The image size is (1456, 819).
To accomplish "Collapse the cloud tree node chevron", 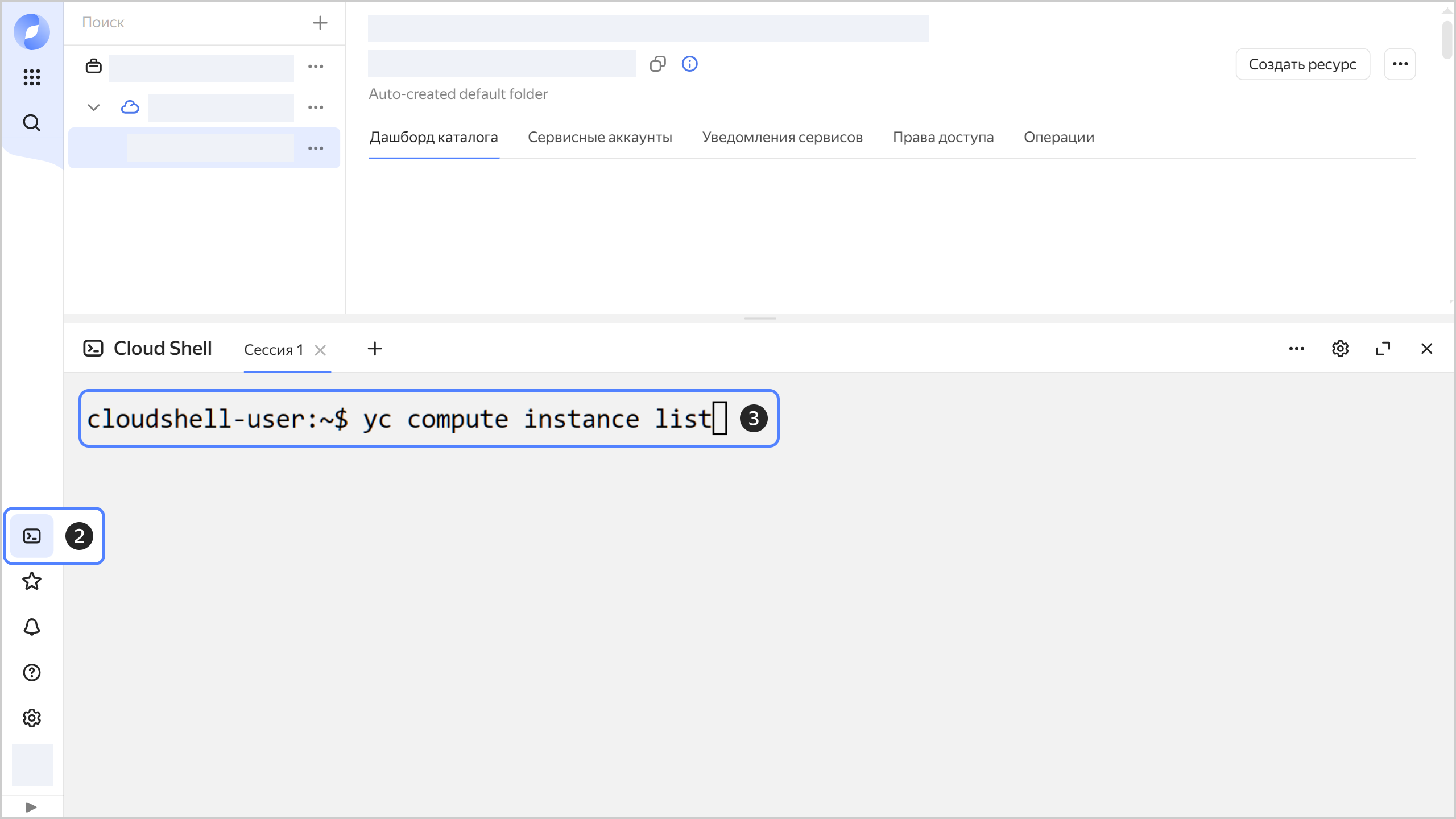I will tap(94, 107).
